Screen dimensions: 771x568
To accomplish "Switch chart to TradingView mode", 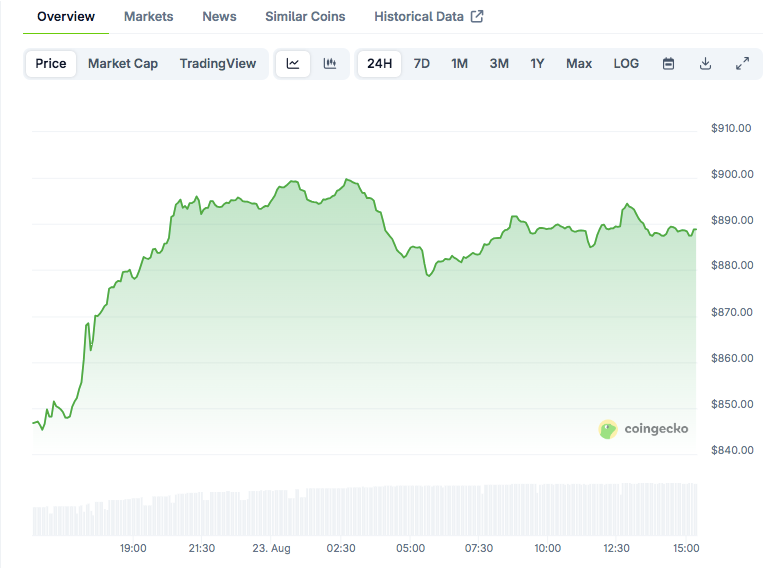I will (x=218, y=63).
